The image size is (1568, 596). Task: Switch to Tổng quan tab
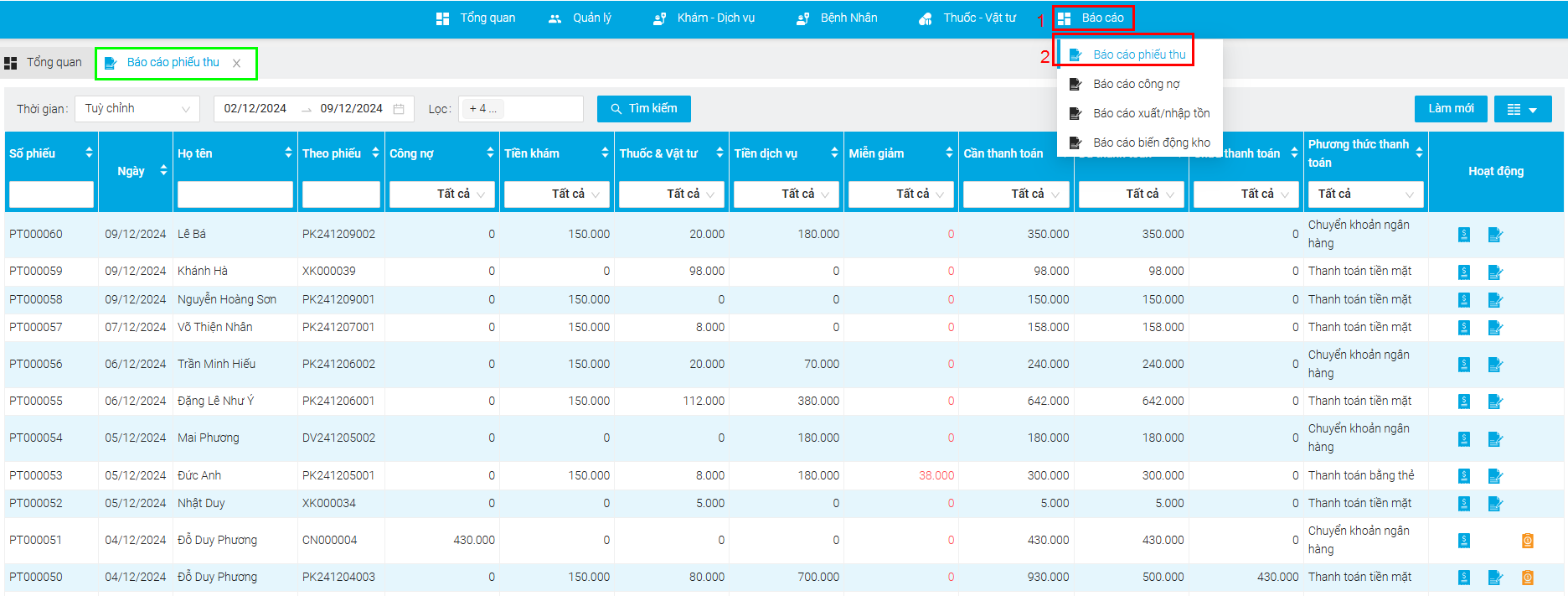[x=44, y=63]
